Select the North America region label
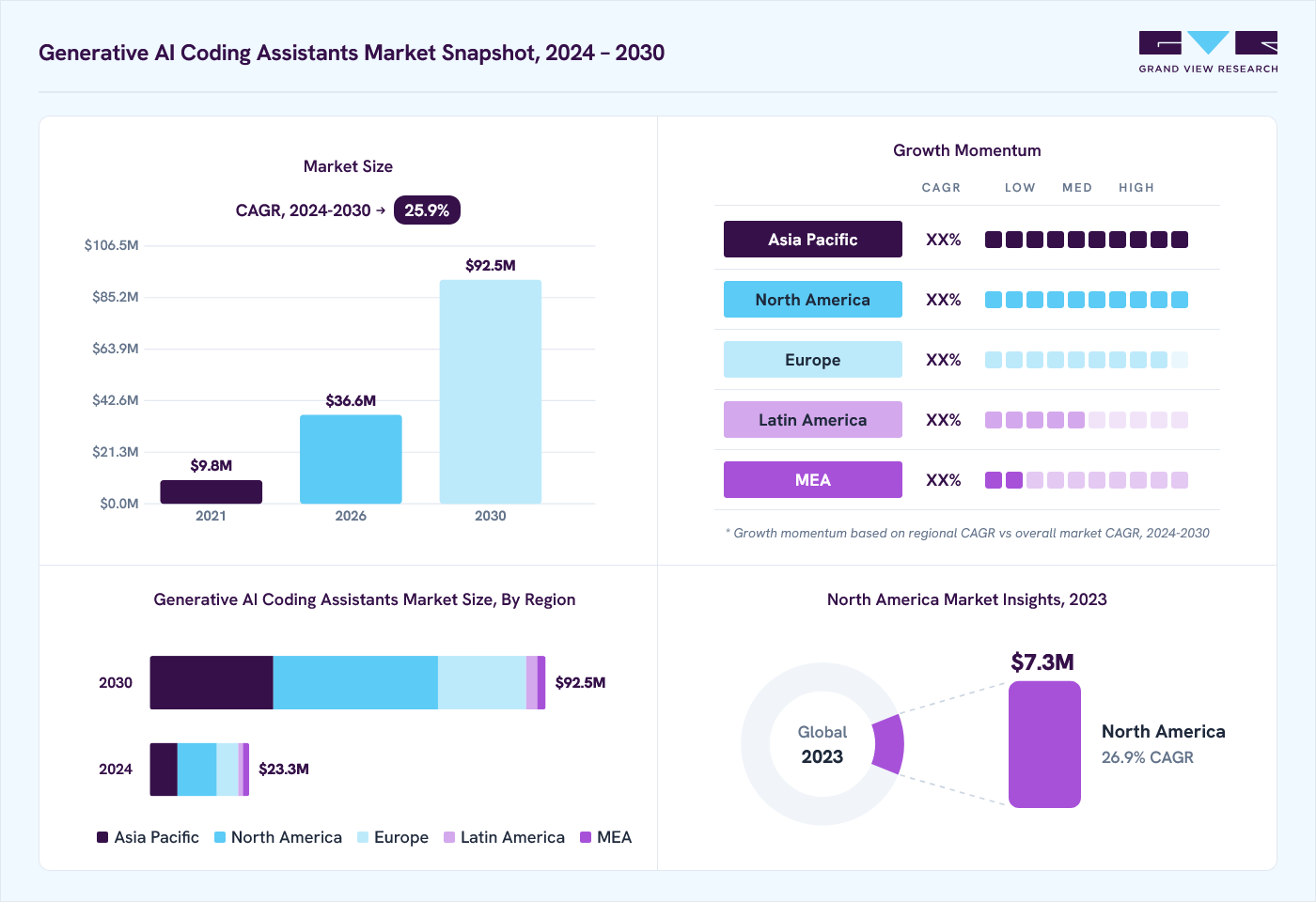Viewport: 1316px width, 902px height. click(x=813, y=300)
